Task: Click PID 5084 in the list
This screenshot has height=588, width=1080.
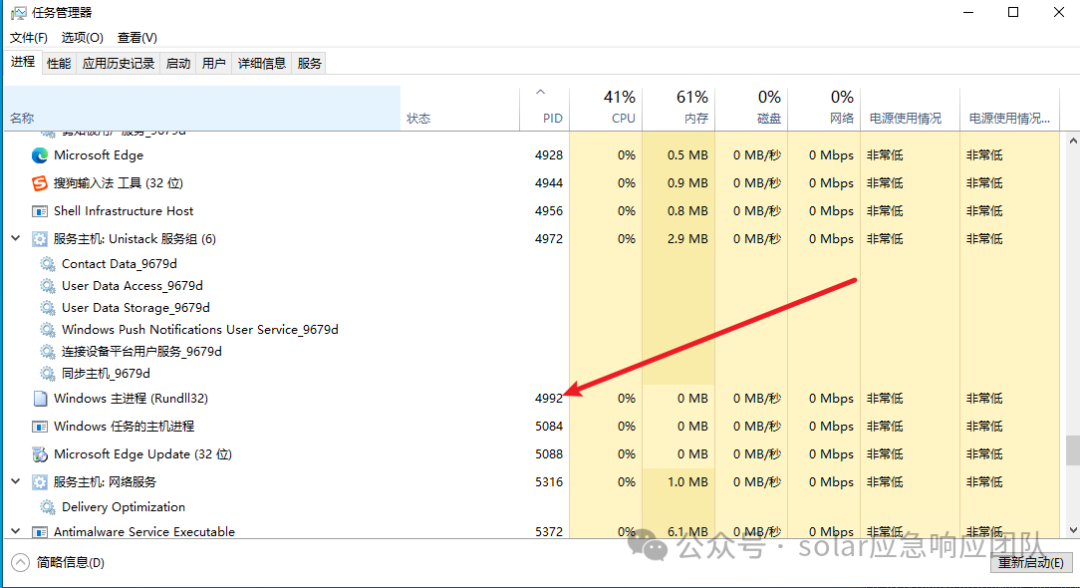Action: pyautogui.click(x=548, y=427)
